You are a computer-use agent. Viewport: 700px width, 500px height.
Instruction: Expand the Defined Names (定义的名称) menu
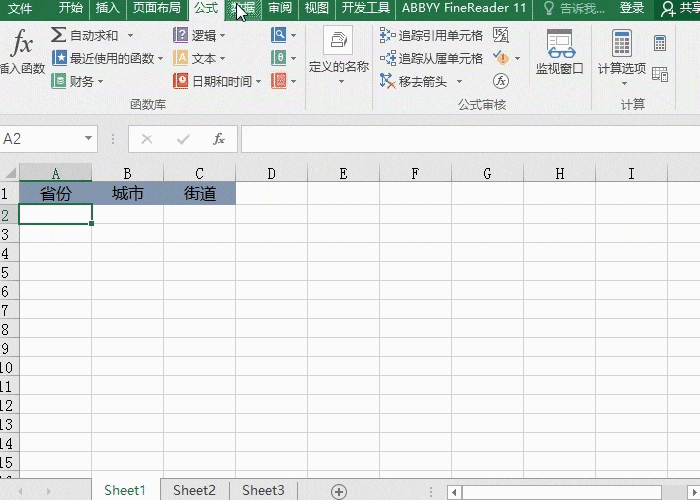coord(339,57)
